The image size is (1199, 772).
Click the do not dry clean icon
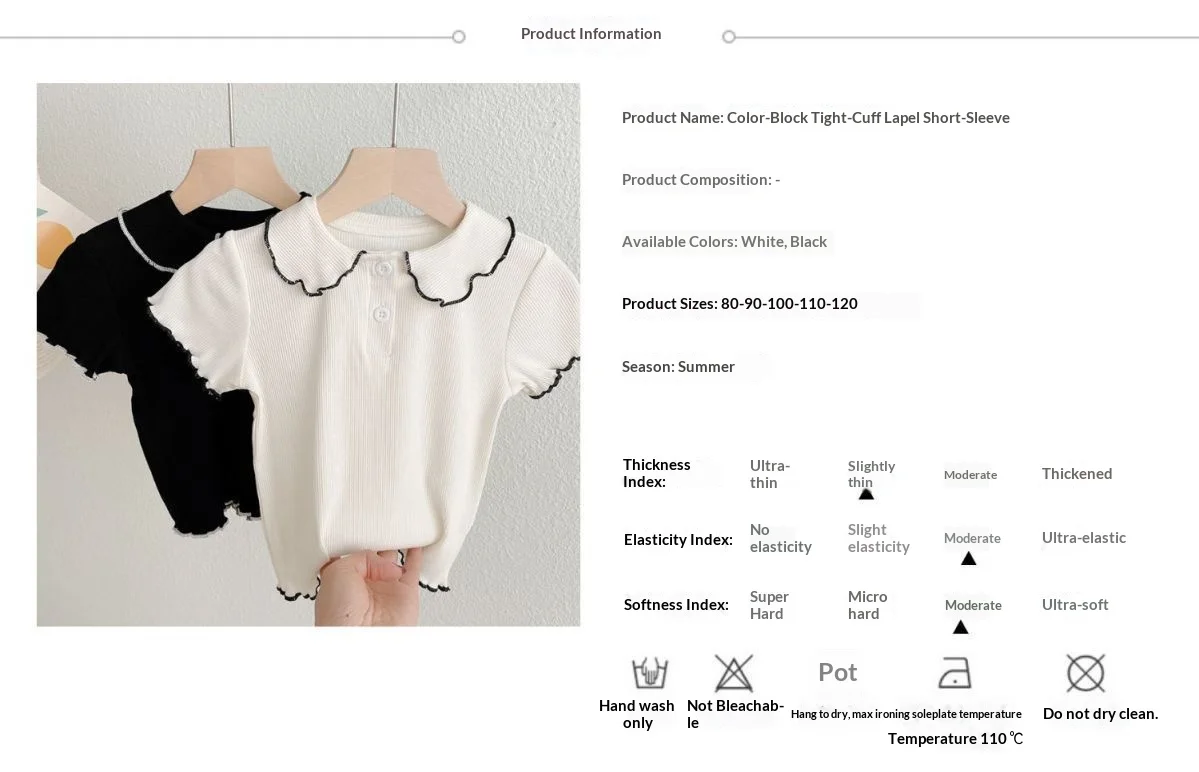pos(1085,673)
